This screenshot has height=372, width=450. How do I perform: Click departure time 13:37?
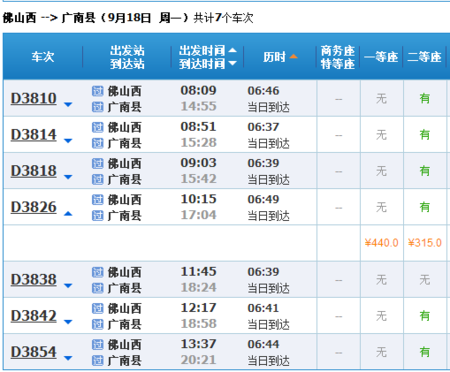pos(198,344)
